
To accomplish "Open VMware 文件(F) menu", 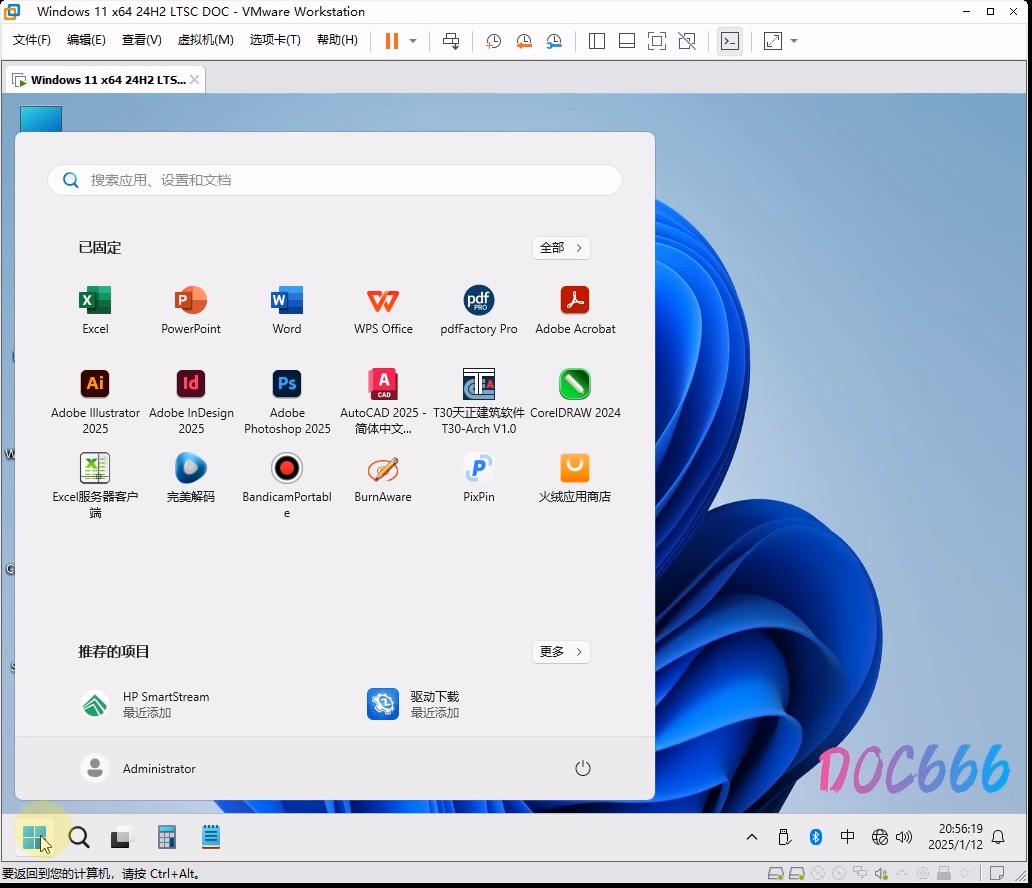I will pyautogui.click(x=32, y=40).
